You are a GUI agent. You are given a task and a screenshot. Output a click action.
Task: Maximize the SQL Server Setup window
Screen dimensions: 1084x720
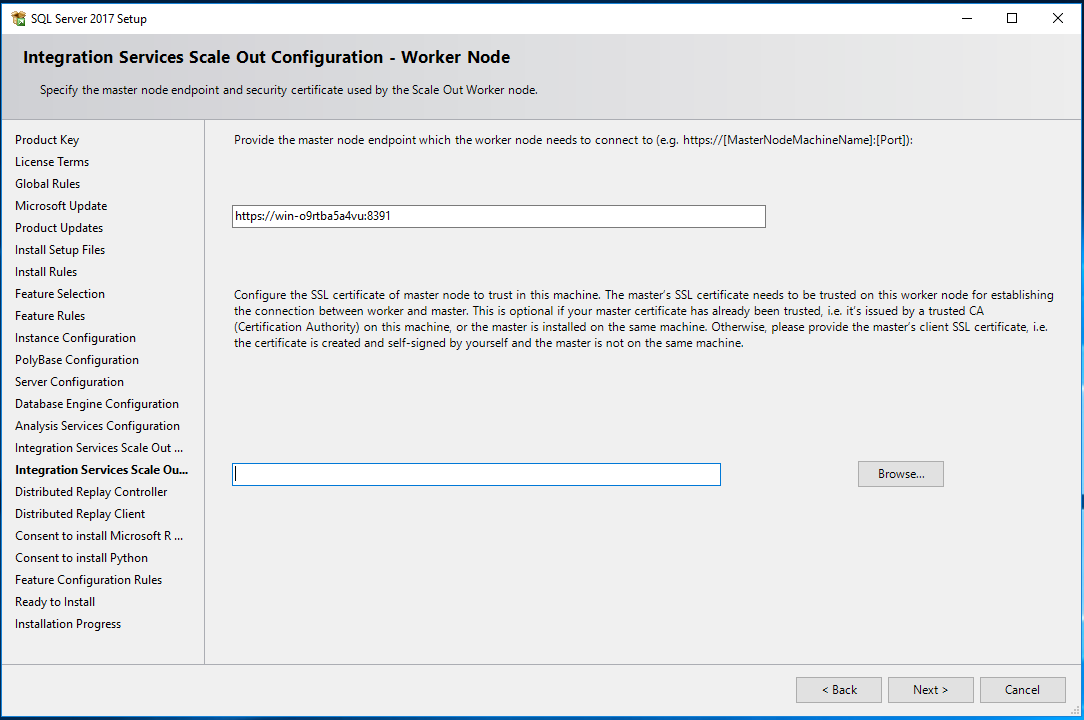[x=1011, y=18]
